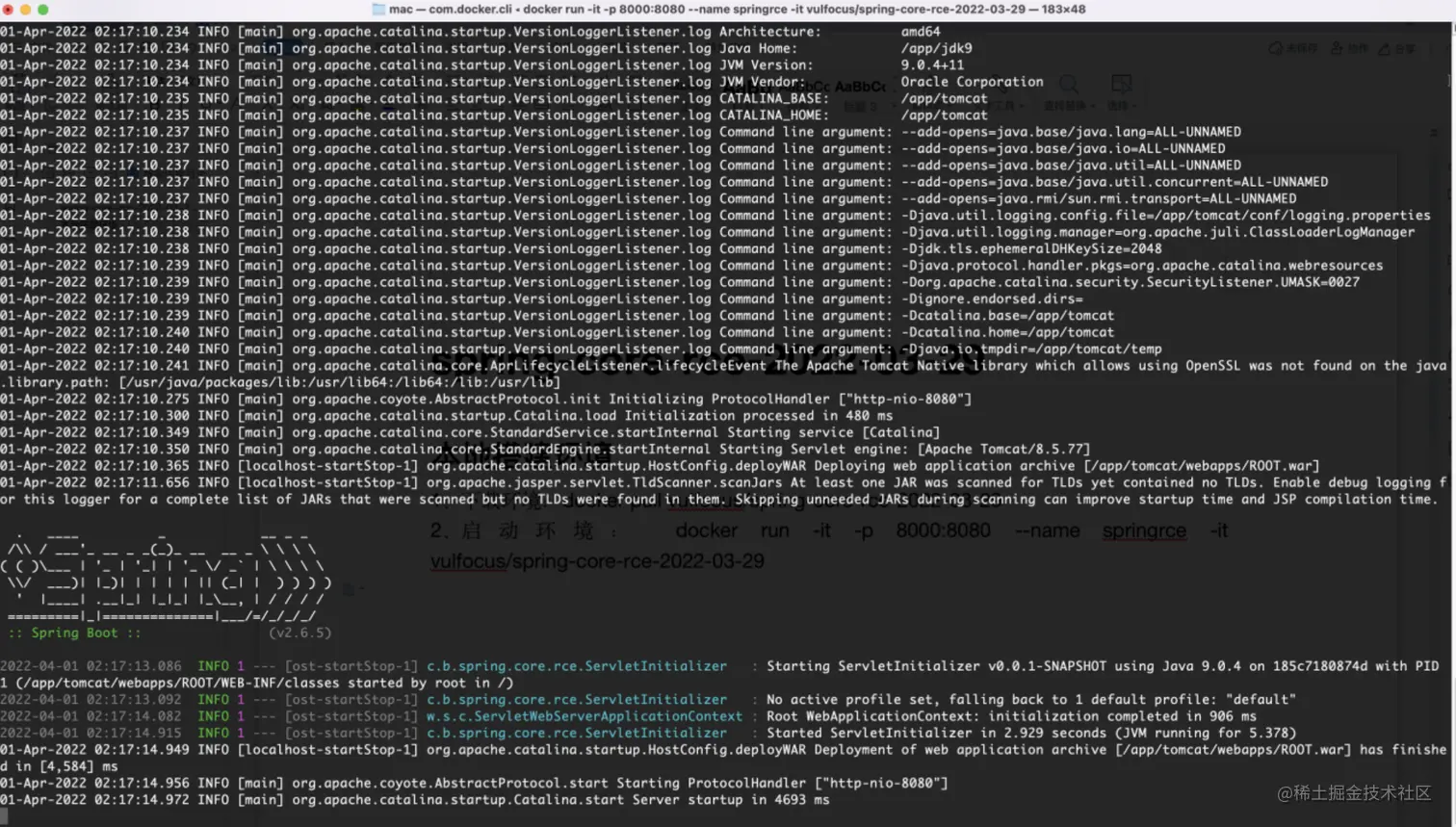
Task: Close the docker run terminal window
Action: coord(8,9)
